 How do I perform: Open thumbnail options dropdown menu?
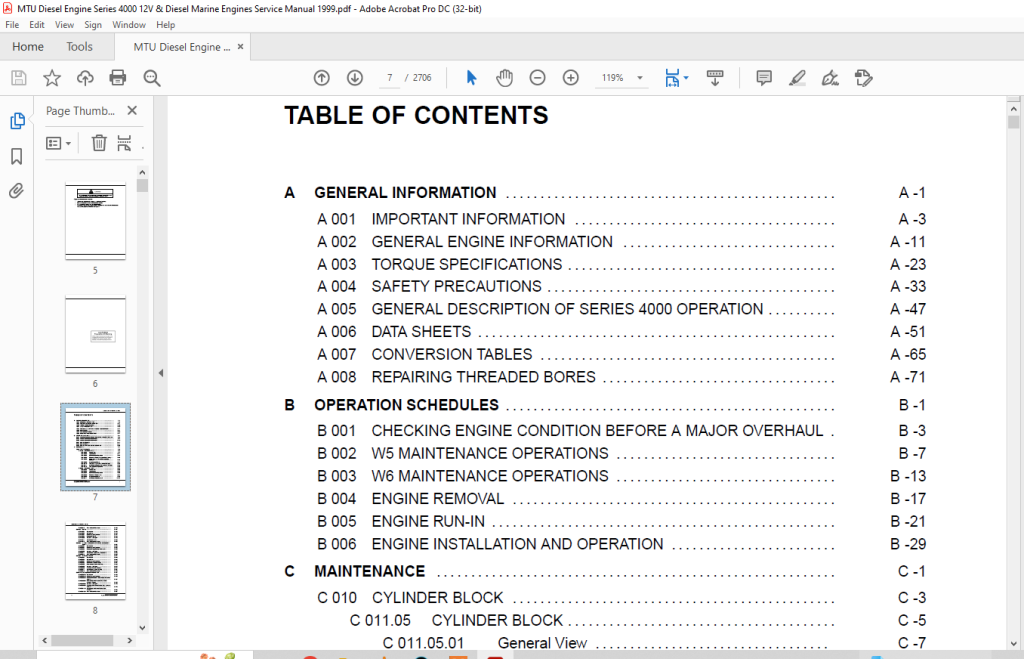tap(59, 143)
